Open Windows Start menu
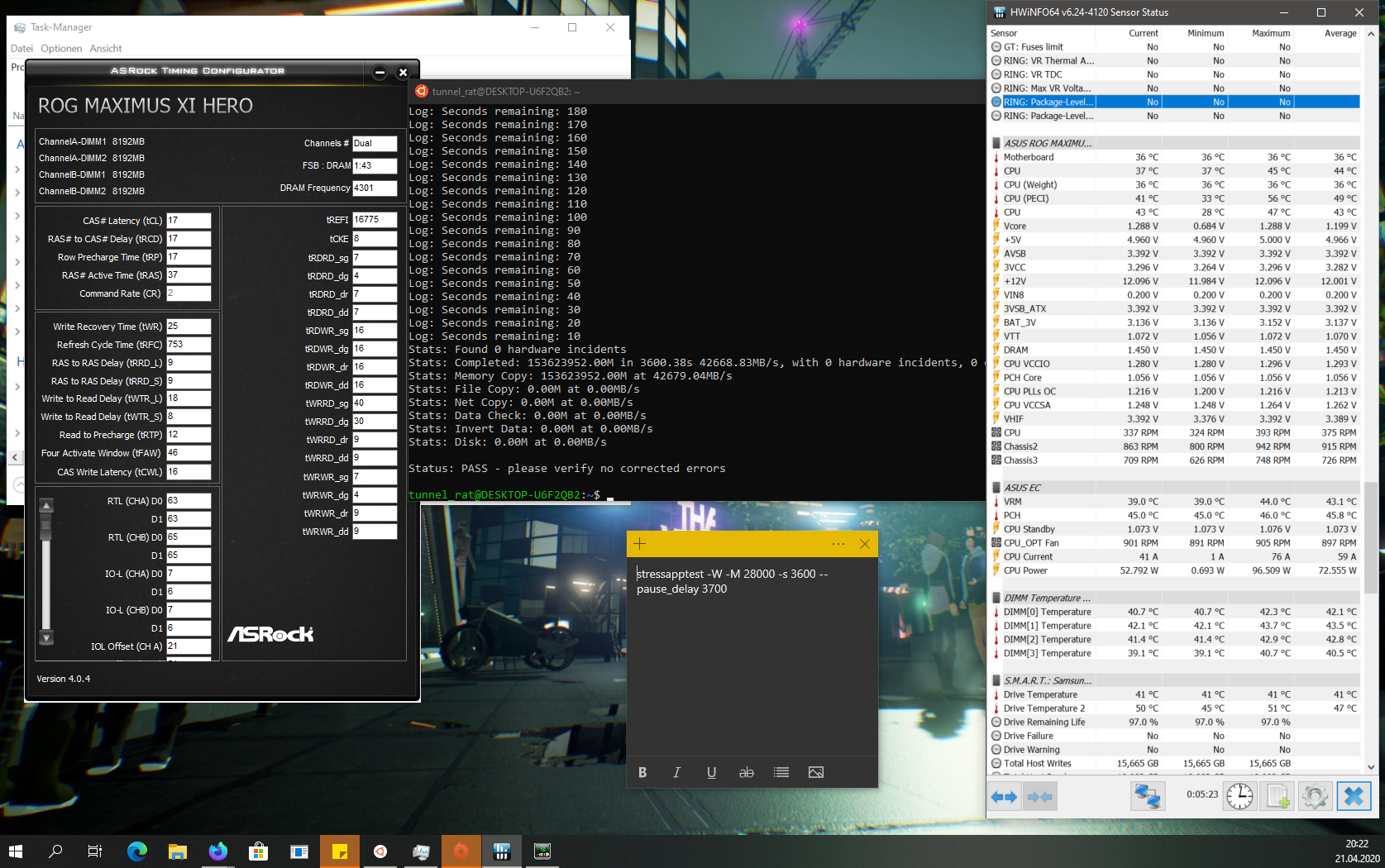Screen dimensions: 1385x868 pos(16,851)
